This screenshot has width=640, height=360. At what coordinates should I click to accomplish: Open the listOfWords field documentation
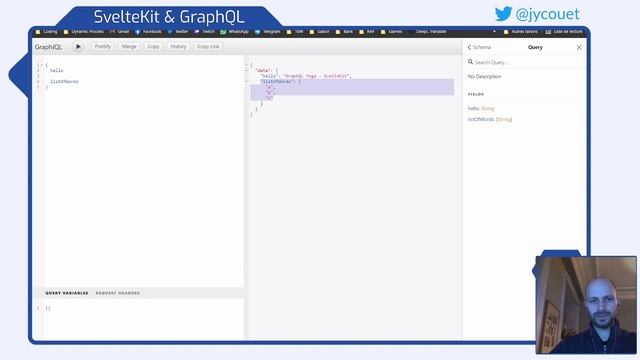click(481, 119)
